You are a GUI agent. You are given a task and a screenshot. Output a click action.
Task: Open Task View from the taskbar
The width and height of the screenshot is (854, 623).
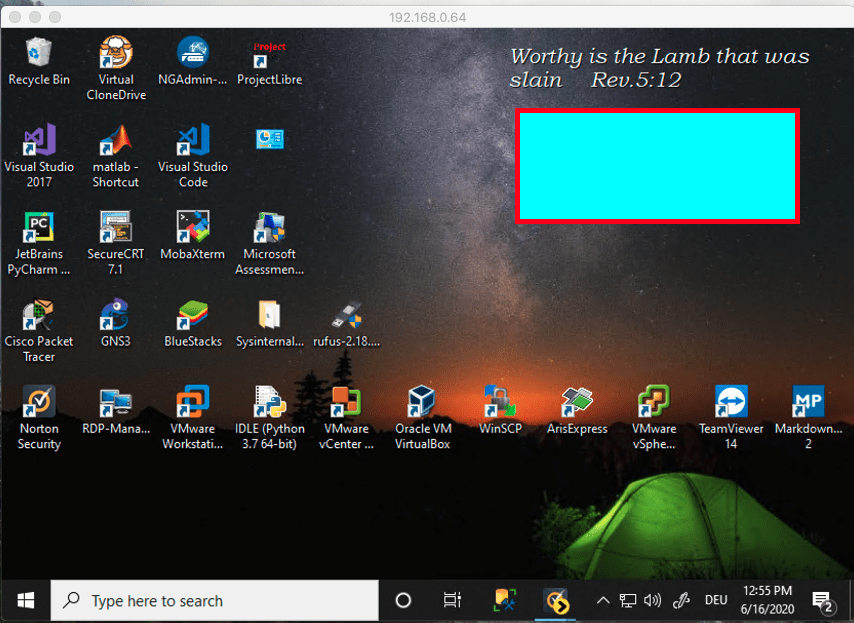(x=452, y=600)
